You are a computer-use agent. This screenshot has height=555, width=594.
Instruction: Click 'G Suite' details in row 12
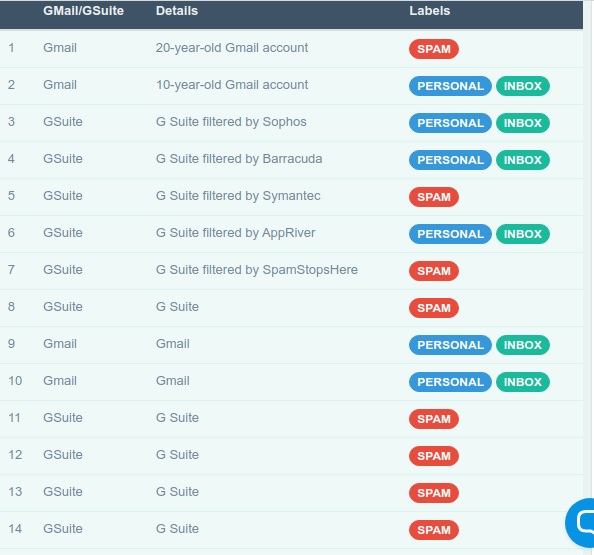point(177,455)
